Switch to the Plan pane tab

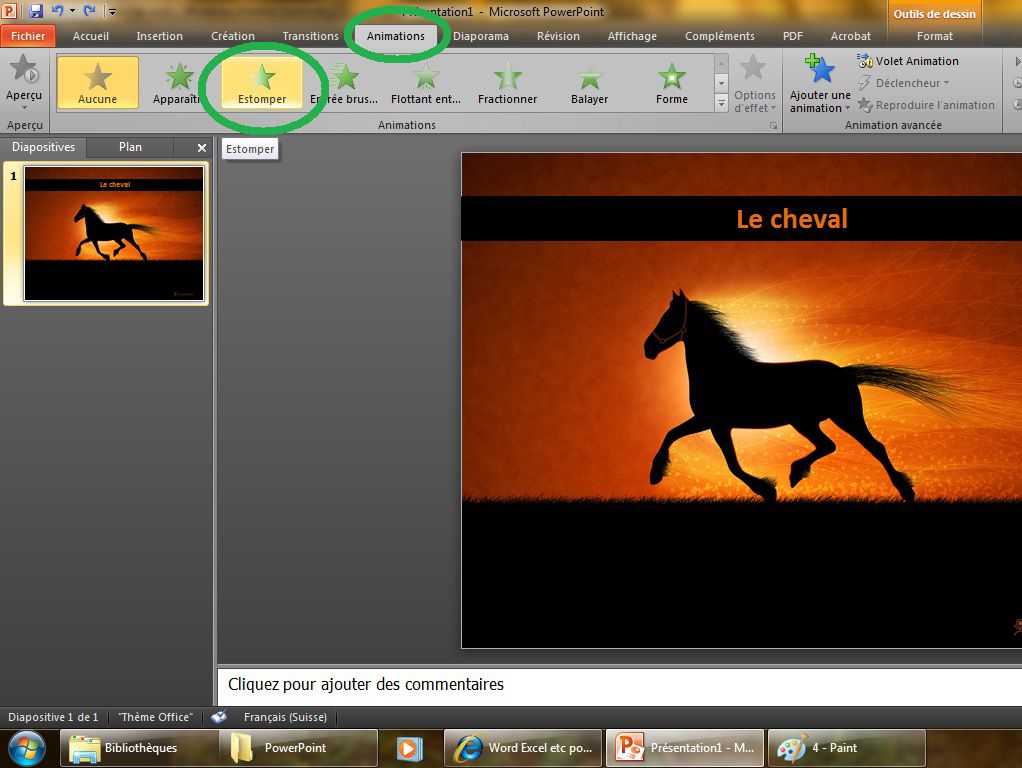130,147
